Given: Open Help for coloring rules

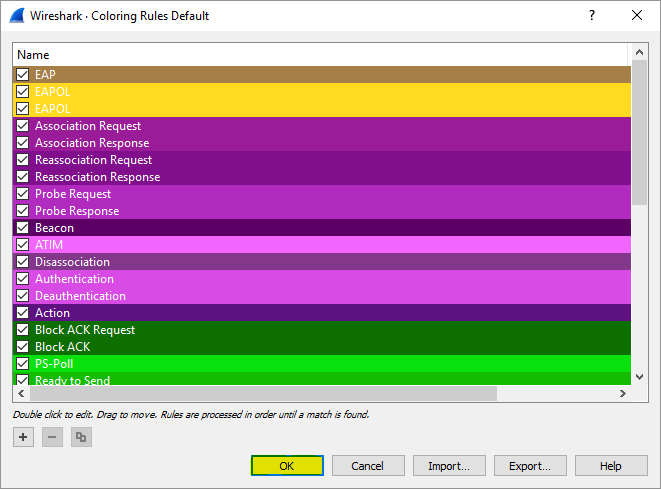Looking at the screenshot, I should pos(611,466).
